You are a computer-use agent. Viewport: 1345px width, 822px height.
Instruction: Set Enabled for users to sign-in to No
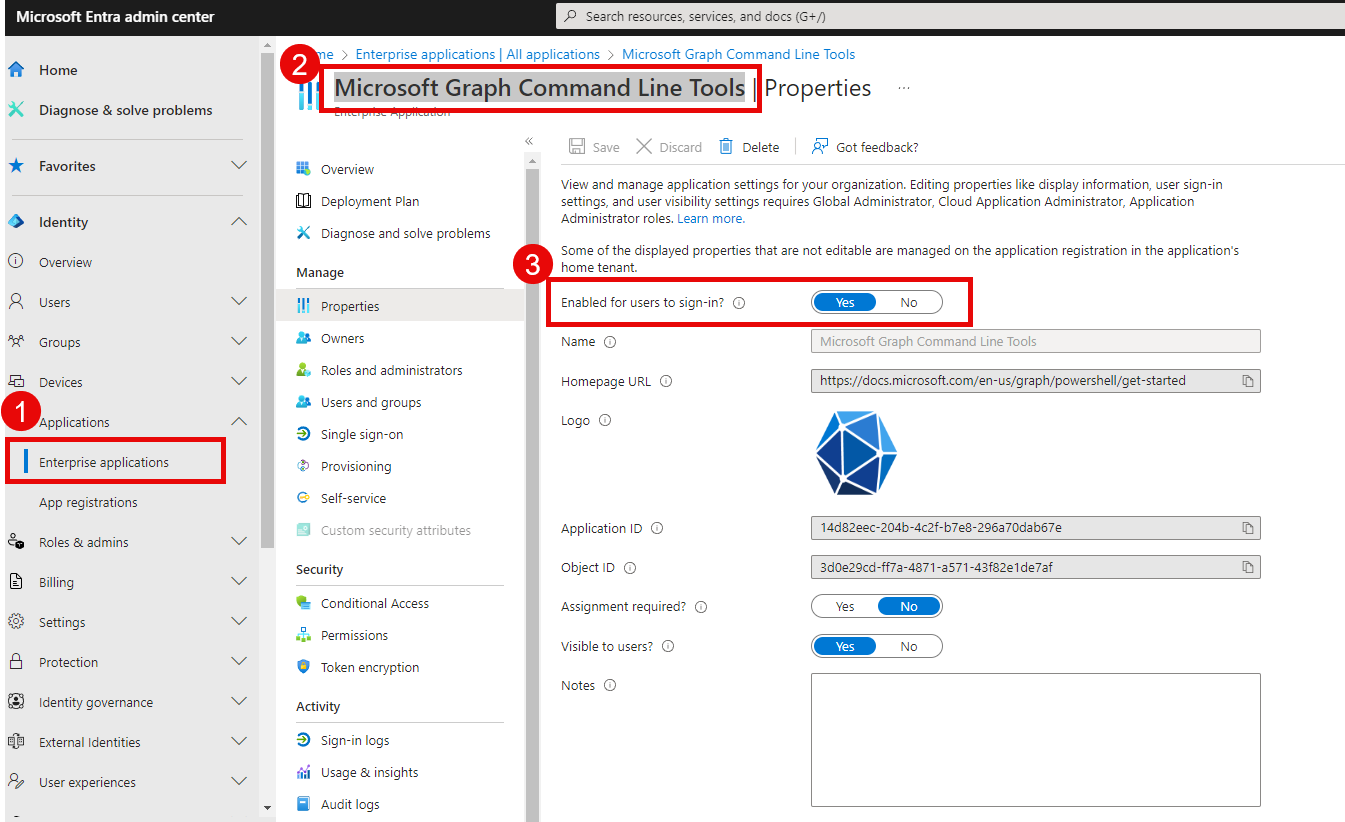coord(909,302)
